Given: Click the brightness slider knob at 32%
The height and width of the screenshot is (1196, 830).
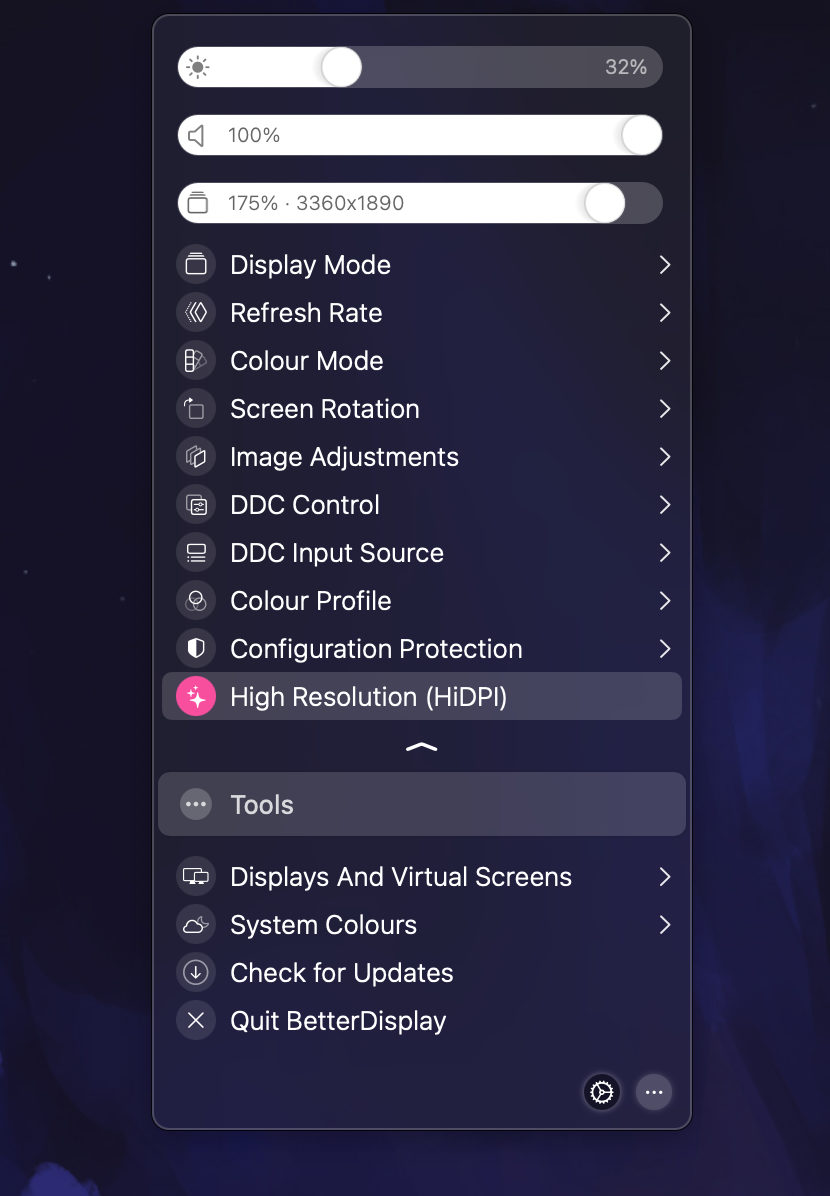Looking at the screenshot, I should coord(341,67).
